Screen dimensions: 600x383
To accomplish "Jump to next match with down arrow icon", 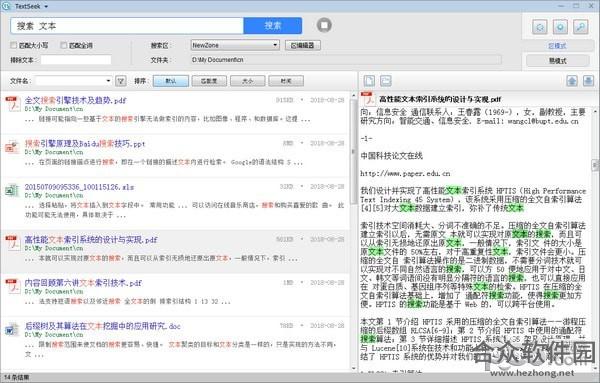I will [x=588, y=81].
